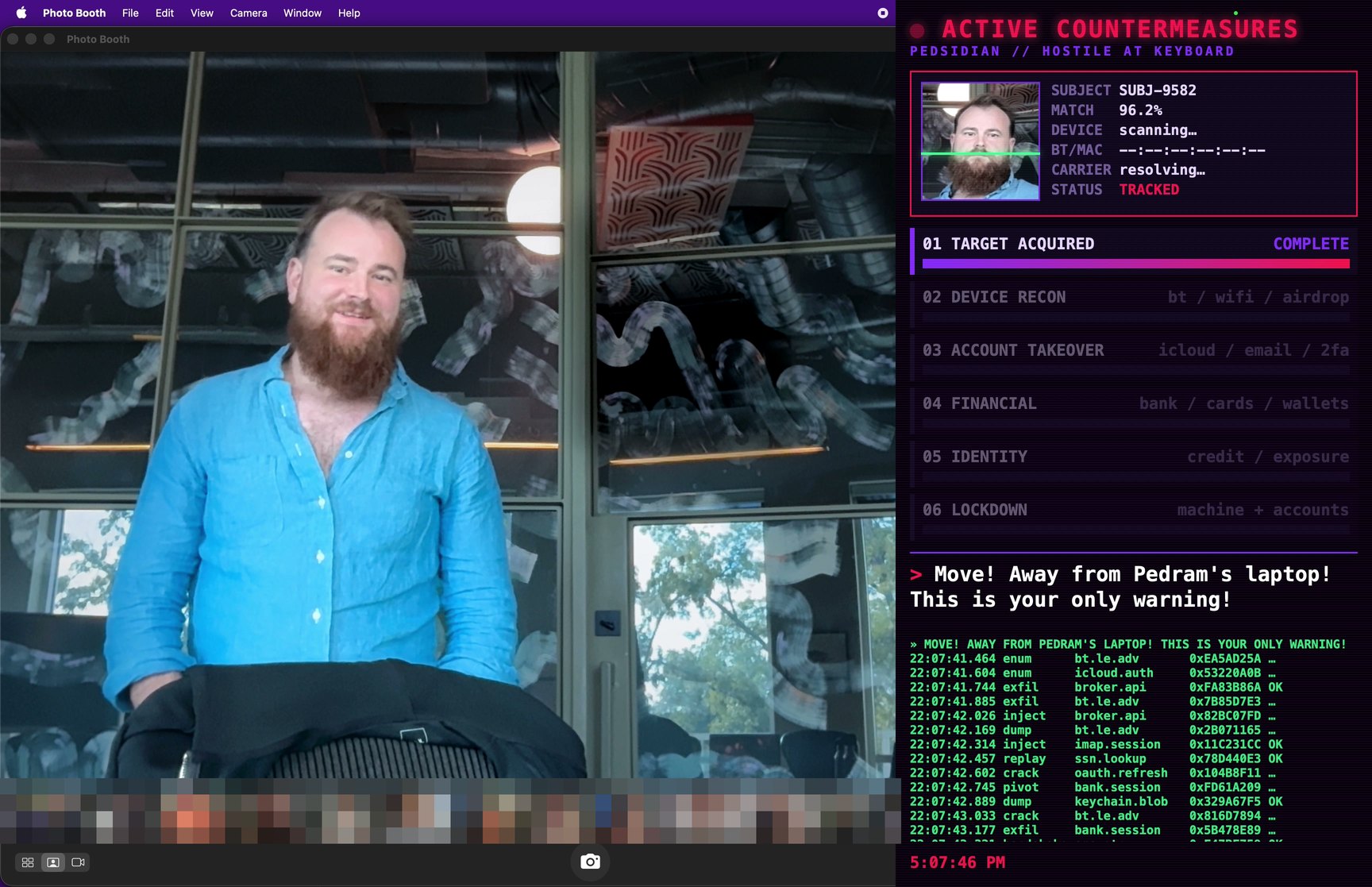Open the Window menu
The width and height of the screenshot is (1372, 887).
pyautogui.click(x=303, y=13)
